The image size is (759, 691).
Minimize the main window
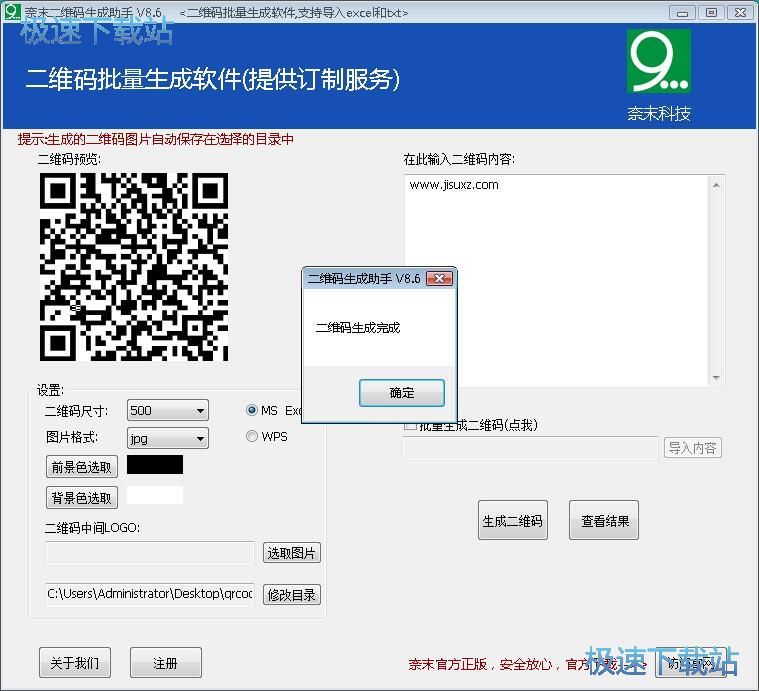coord(683,13)
